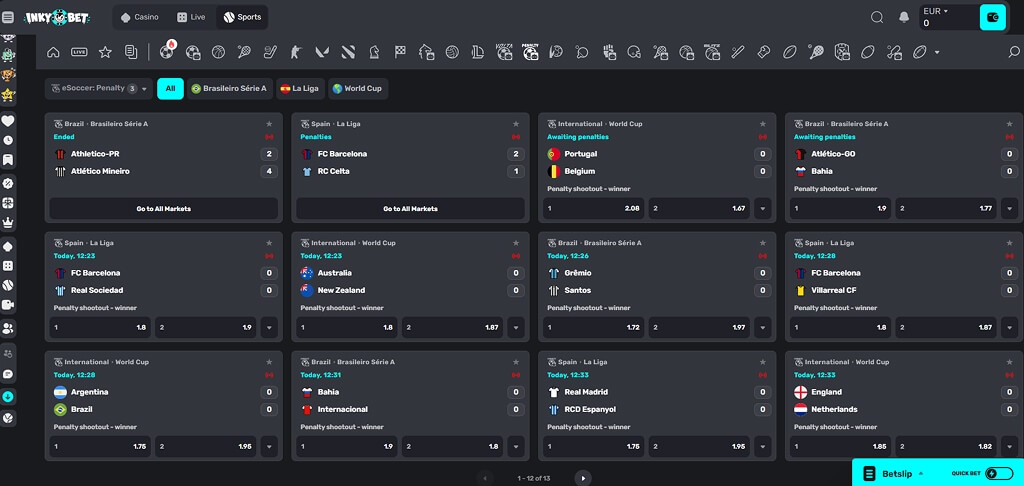This screenshot has height=486, width=1024.
Task: Go to next page of matches
Action: pos(583,478)
